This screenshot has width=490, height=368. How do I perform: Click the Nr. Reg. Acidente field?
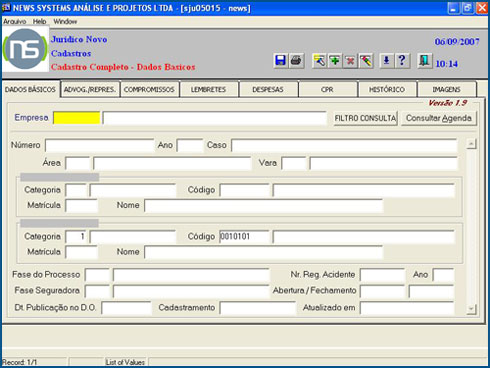pyautogui.click(x=383, y=275)
